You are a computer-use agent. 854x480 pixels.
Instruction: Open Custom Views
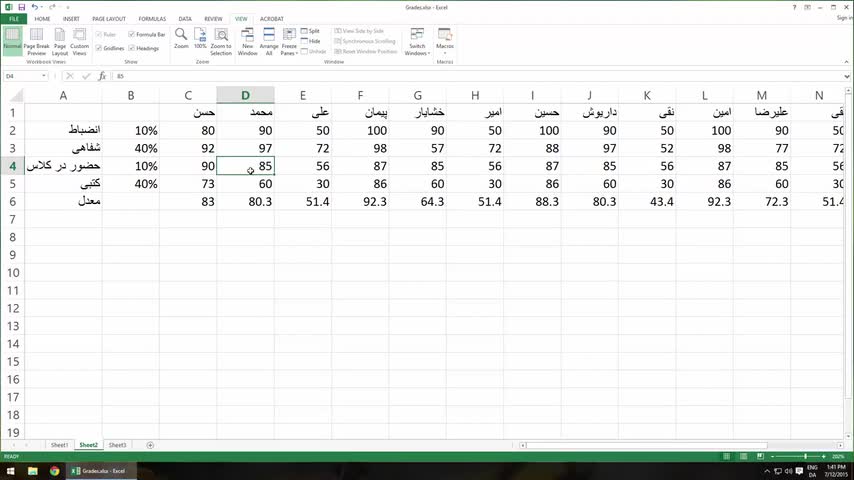[80, 41]
